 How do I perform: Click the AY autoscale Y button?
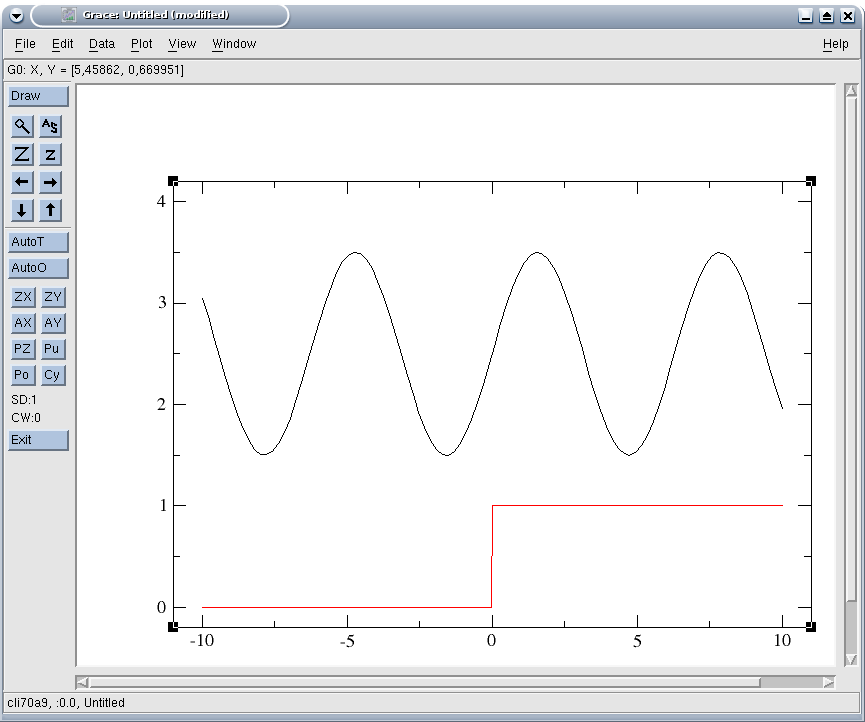click(x=52, y=323)
